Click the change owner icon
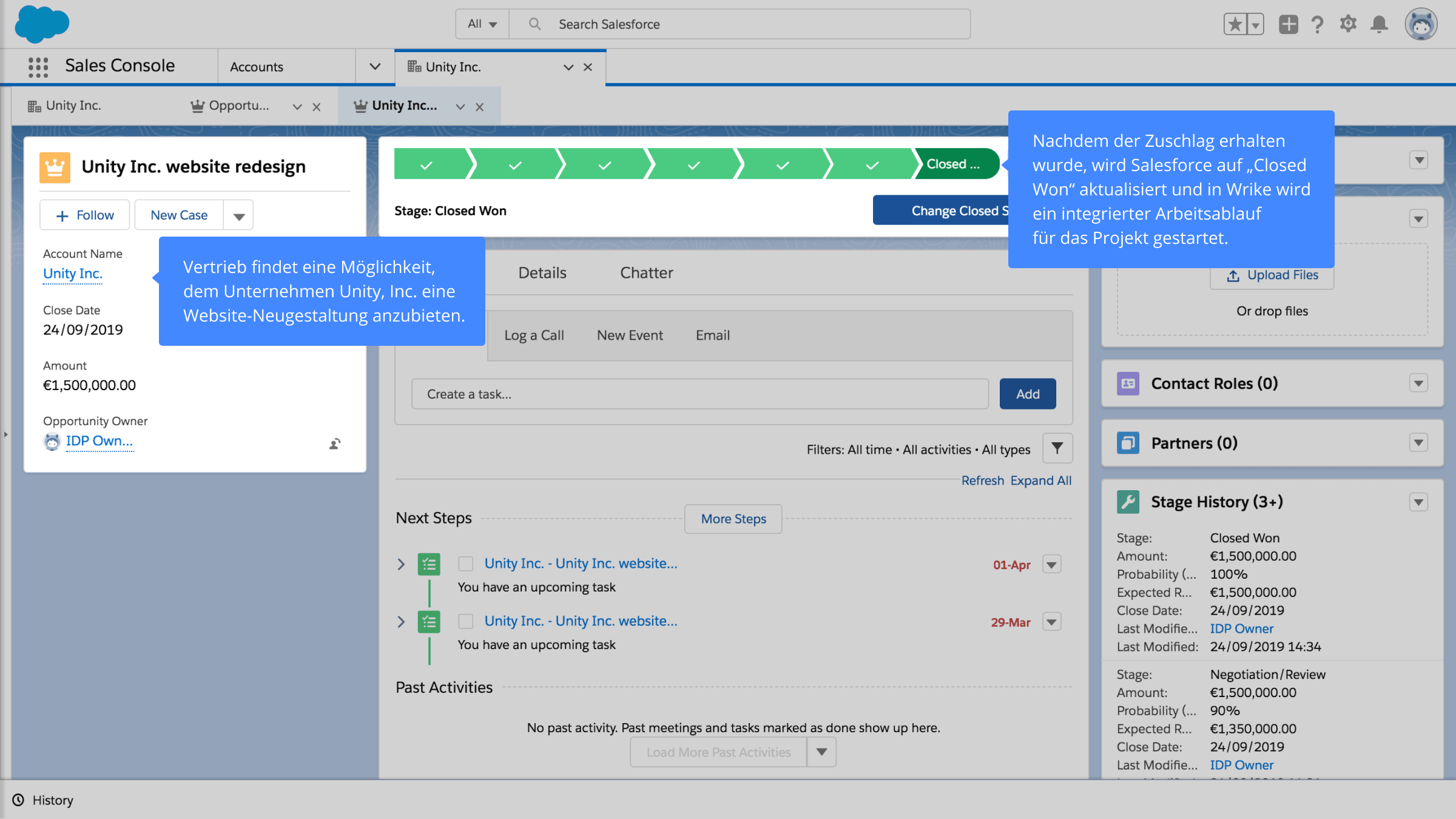Image resolution: width=1456 pixels, height=819 pixels. 335,443
